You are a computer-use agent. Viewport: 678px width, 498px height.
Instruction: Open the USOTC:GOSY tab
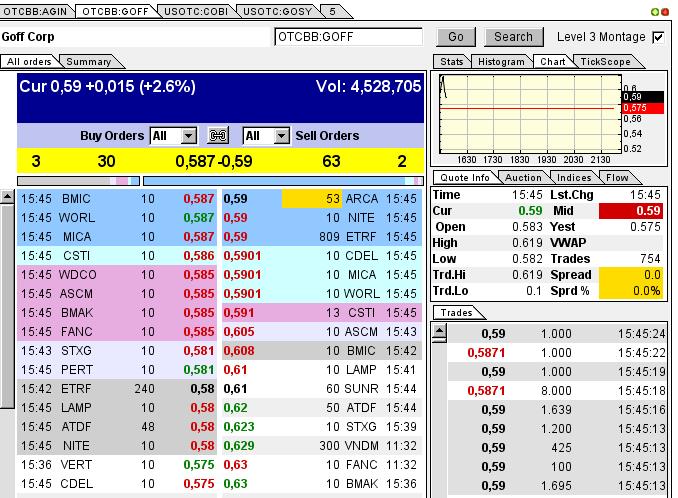(277, 11)
